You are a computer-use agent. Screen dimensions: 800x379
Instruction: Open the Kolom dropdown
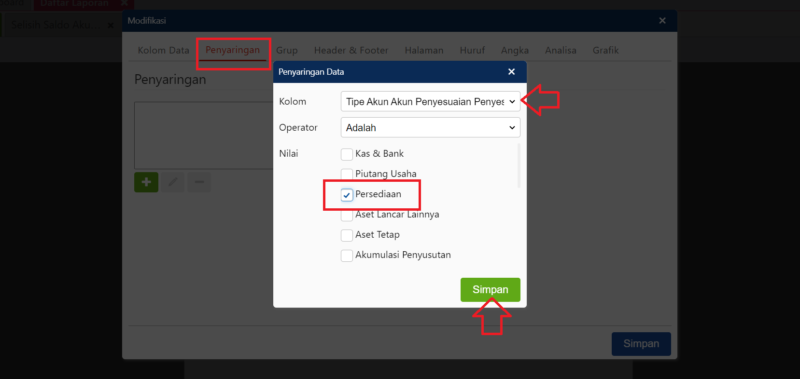tap(430, 102)
